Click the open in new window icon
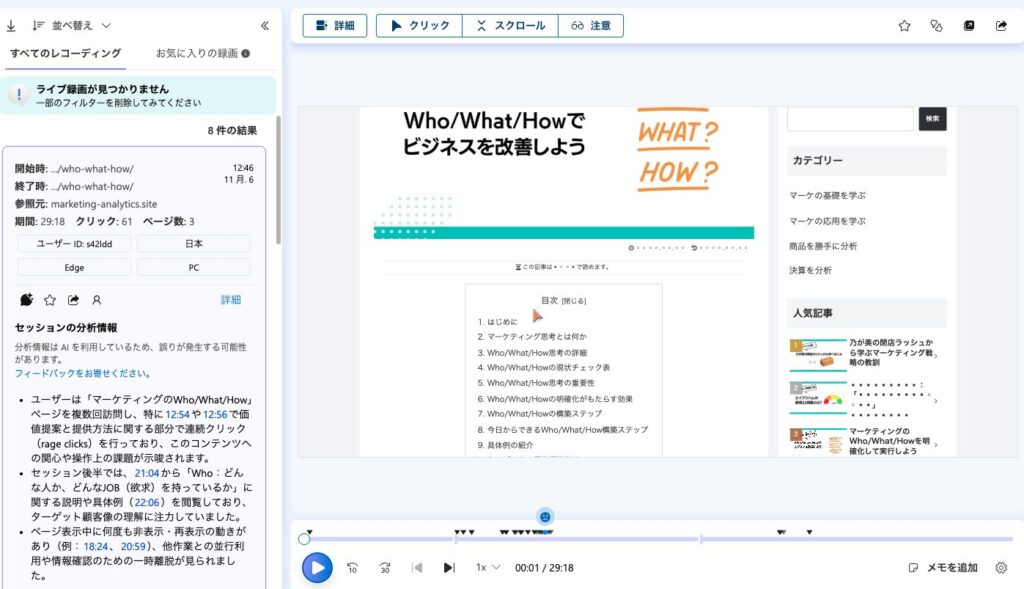This screenshot has height=589, width=1024. point(969,26)
